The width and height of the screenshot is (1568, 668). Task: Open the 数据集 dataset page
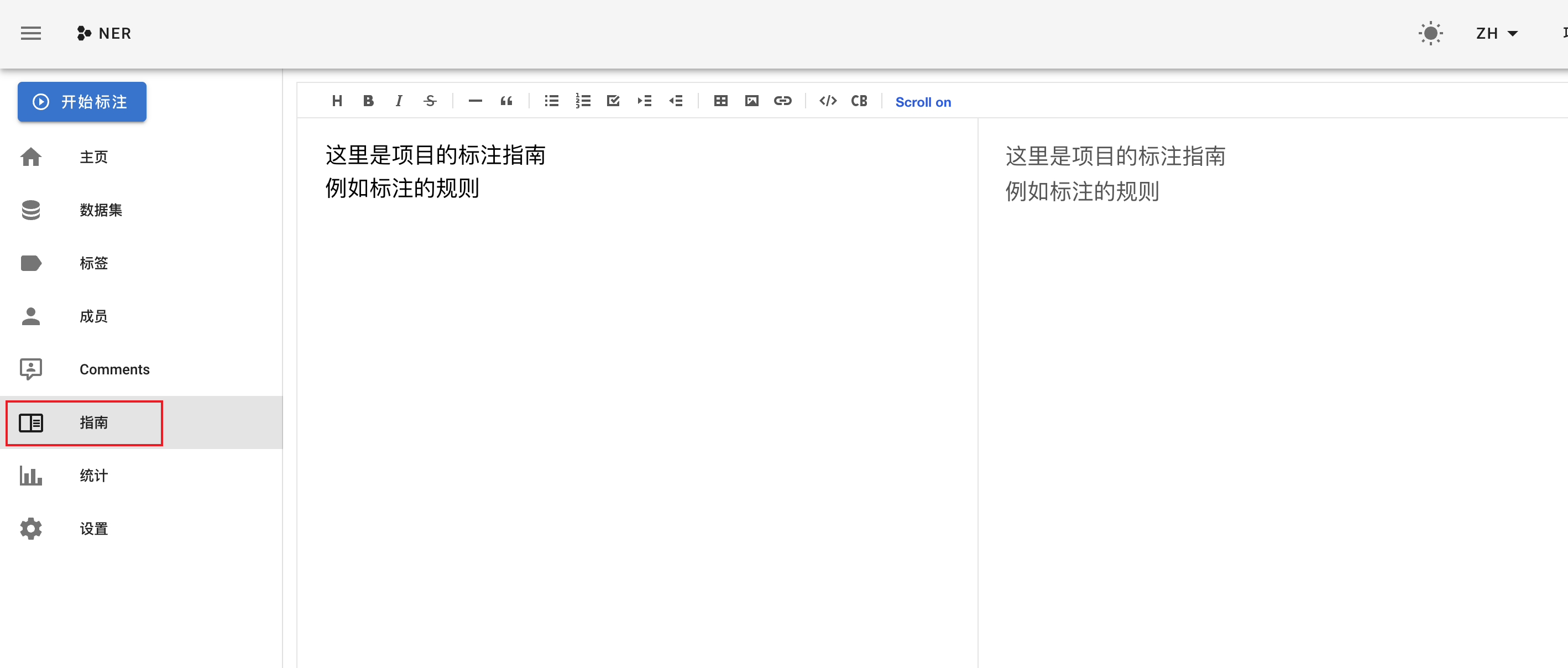tap(101, 210)
